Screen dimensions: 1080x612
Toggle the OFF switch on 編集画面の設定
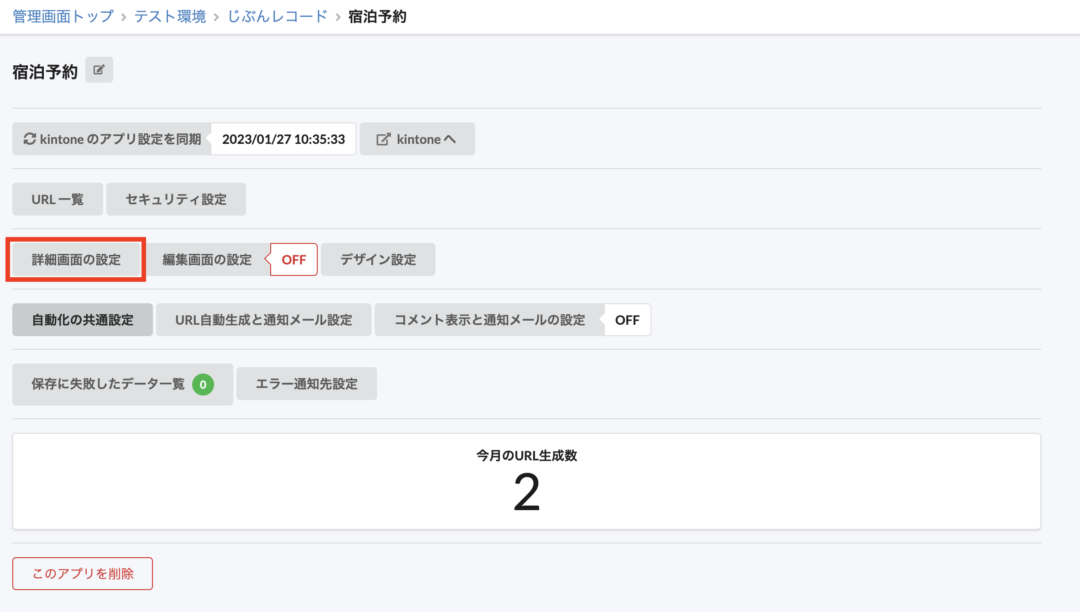pyautogui.click(x=293, y=258)
